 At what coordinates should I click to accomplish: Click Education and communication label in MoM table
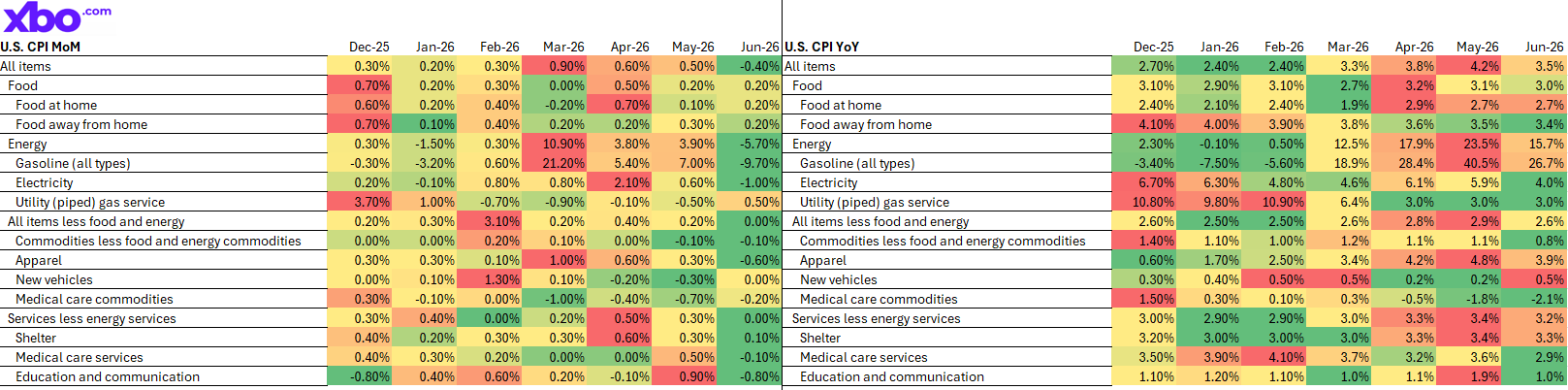(108, 376)
